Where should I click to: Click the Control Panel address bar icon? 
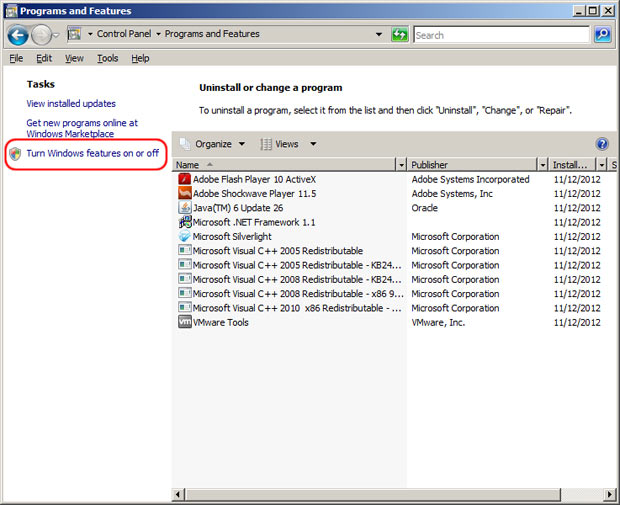pyautogui.click(x=74, y=34)
